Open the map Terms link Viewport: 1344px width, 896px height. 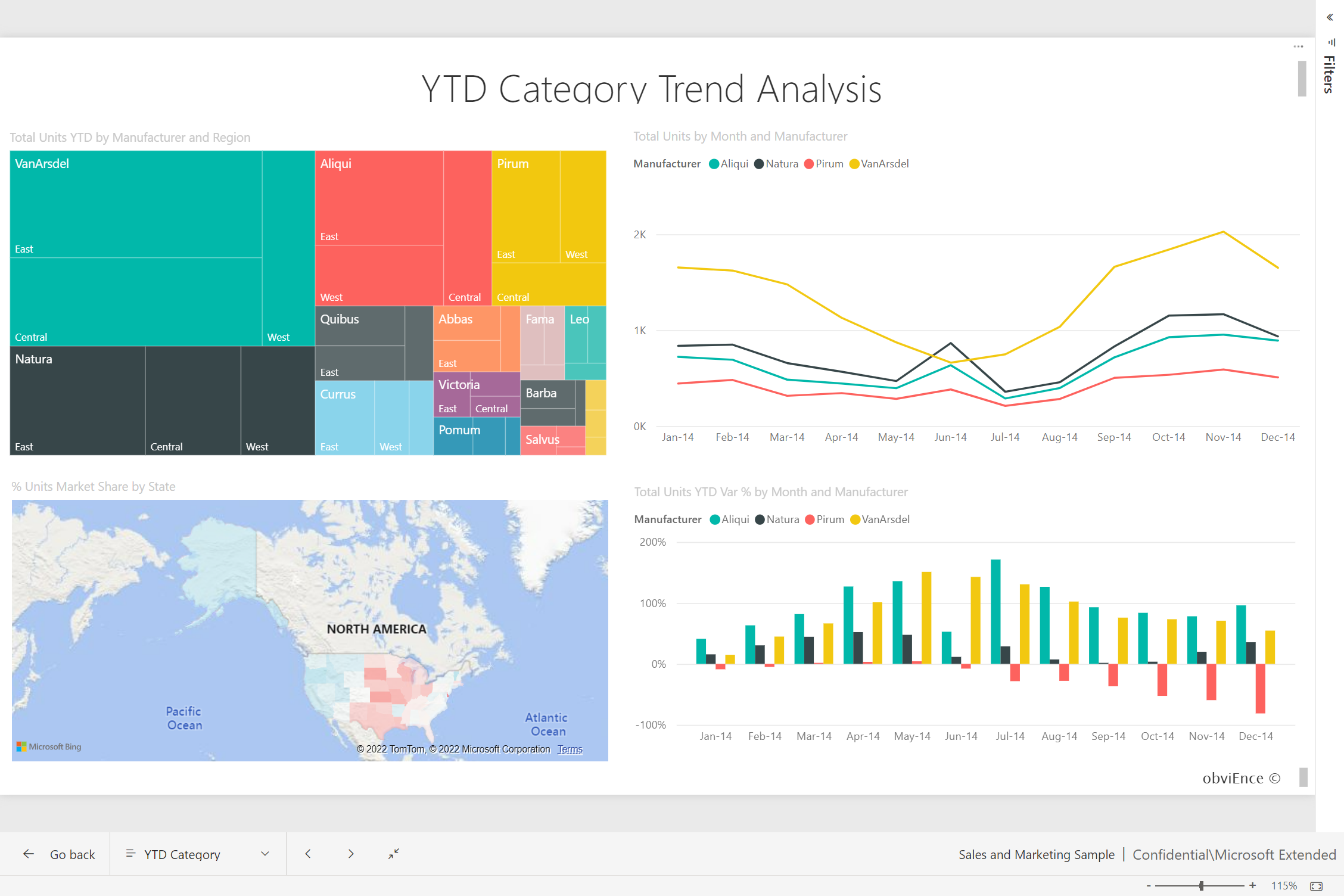pyautogui.click(x=570, y=749)
